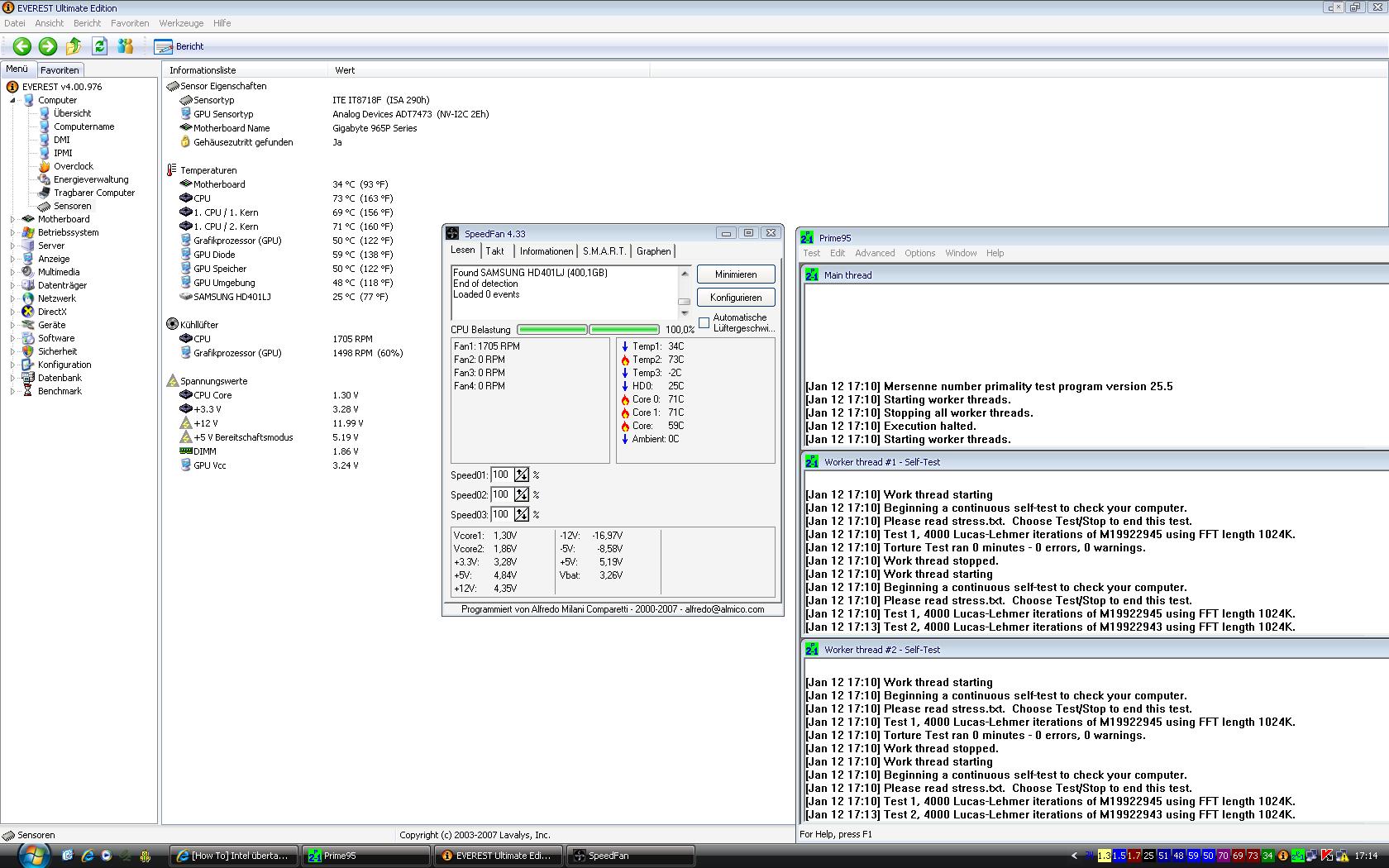Open the Graphen tab in SpeedFan
This screenshot has width=1389, height=868.
coord(654,251)
